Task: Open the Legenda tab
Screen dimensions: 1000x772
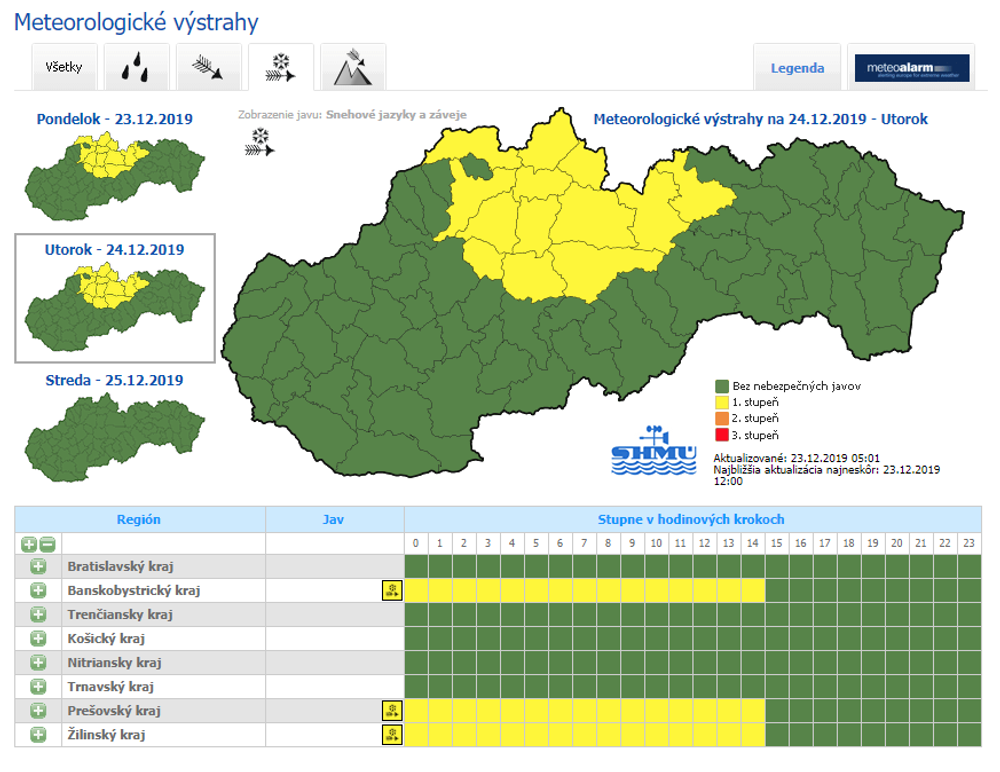Action: pos(797,68)
